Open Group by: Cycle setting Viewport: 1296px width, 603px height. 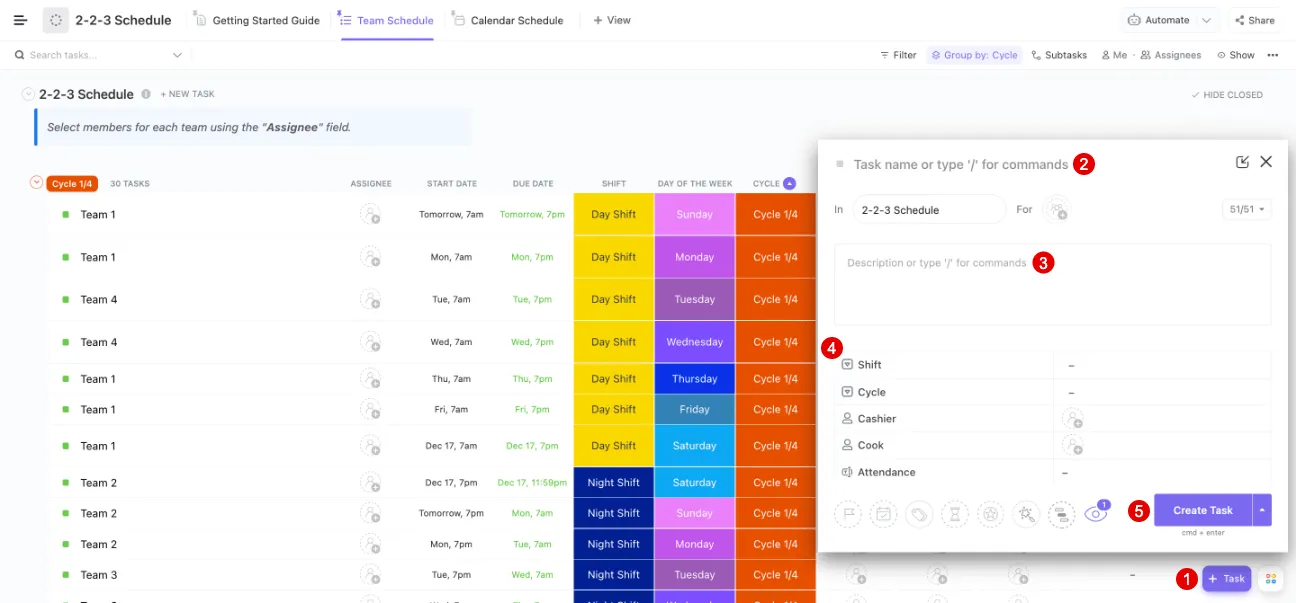point(974,55)
